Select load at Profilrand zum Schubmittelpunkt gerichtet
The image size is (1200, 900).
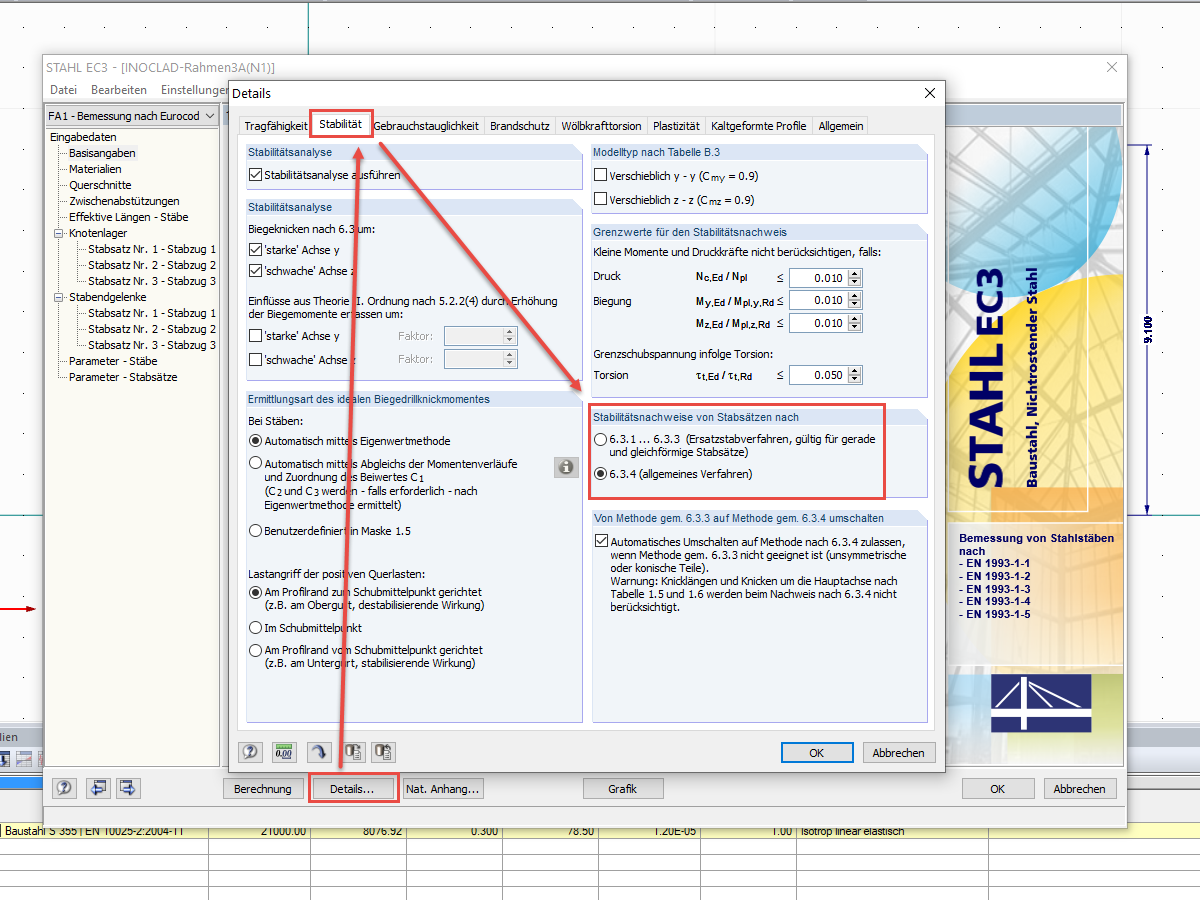point(255,592)
